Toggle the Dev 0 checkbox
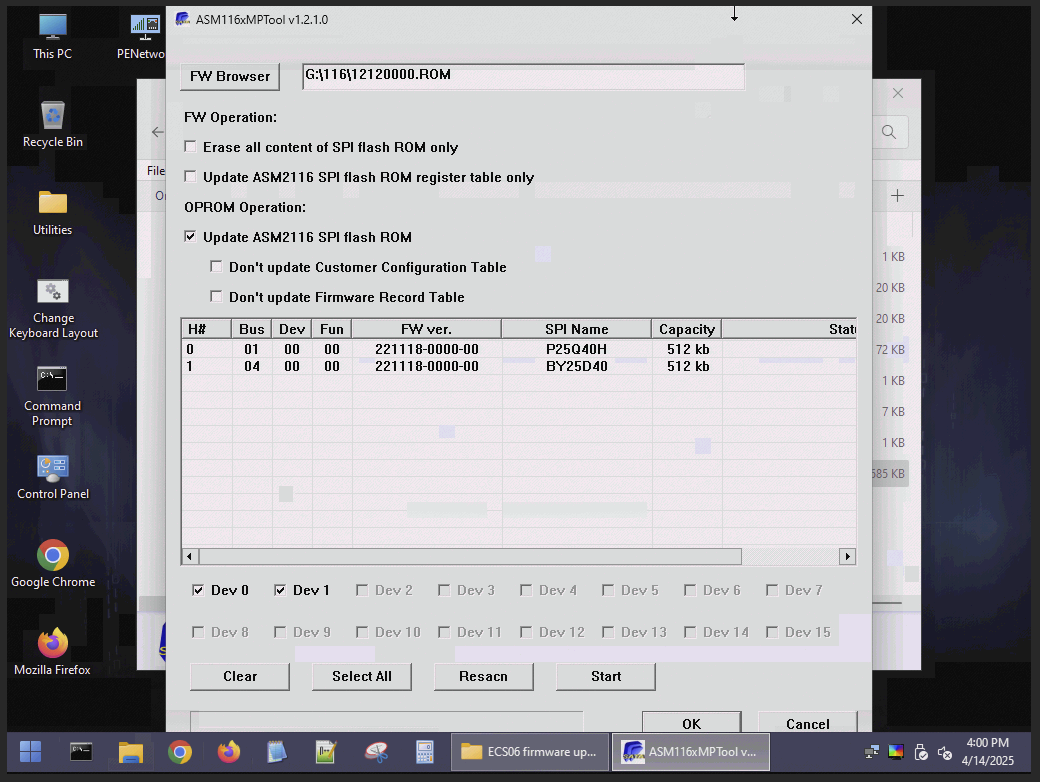The width and height of the screenshot is (1040, 782). click(198, 590)
